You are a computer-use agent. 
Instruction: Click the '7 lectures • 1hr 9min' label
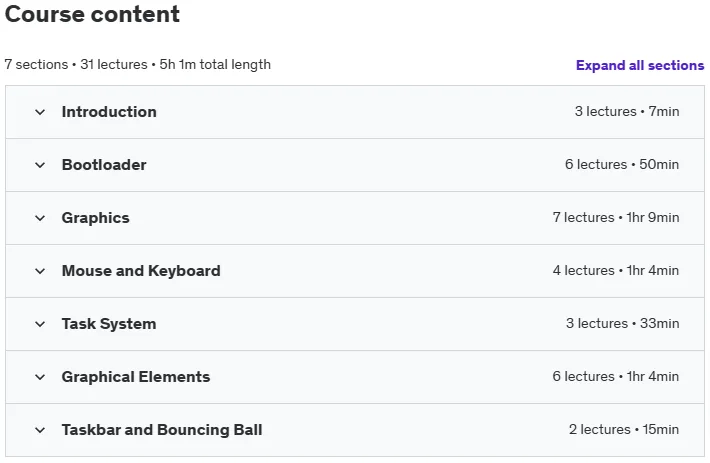coord(616,217)
